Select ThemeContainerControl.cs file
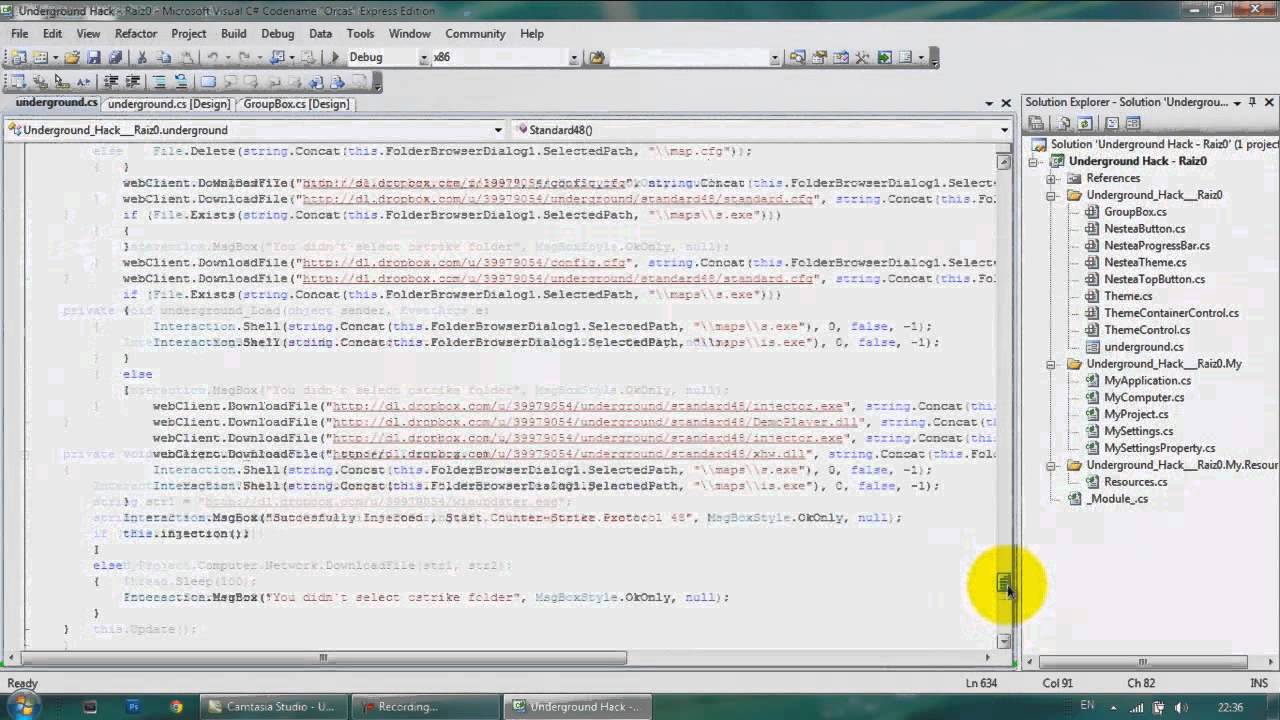The image size is (1280, 720). [x=1171, y=313]
